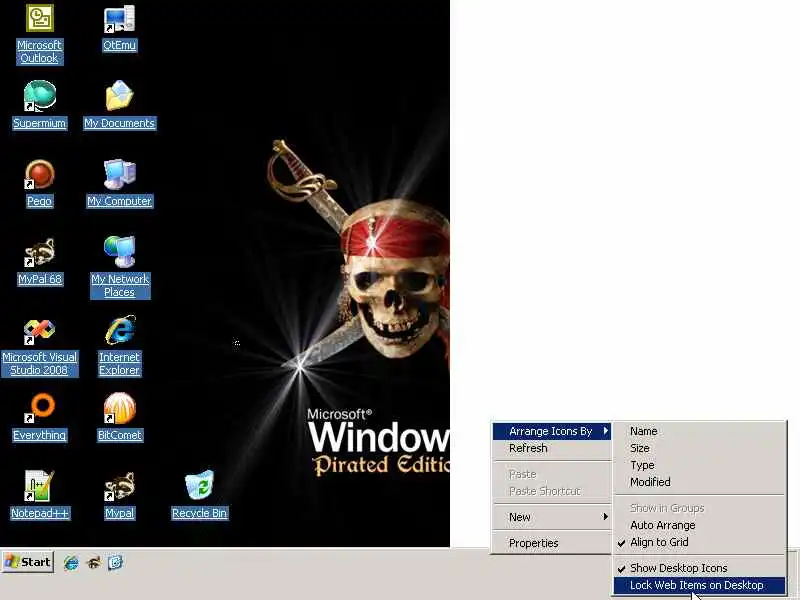Arrange desktop icons by Type
Image resolution: width=800 pixels, height=600 pixels.
699,465
